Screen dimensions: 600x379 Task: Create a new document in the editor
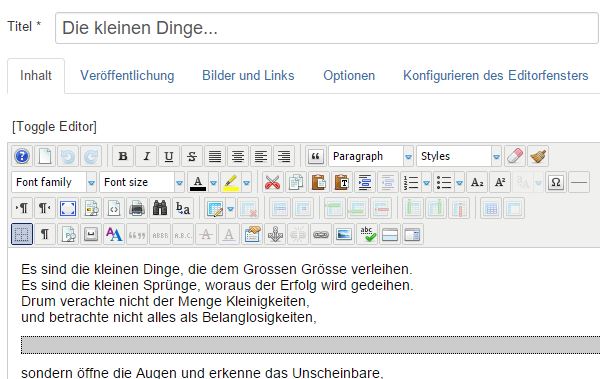[45, 156]
